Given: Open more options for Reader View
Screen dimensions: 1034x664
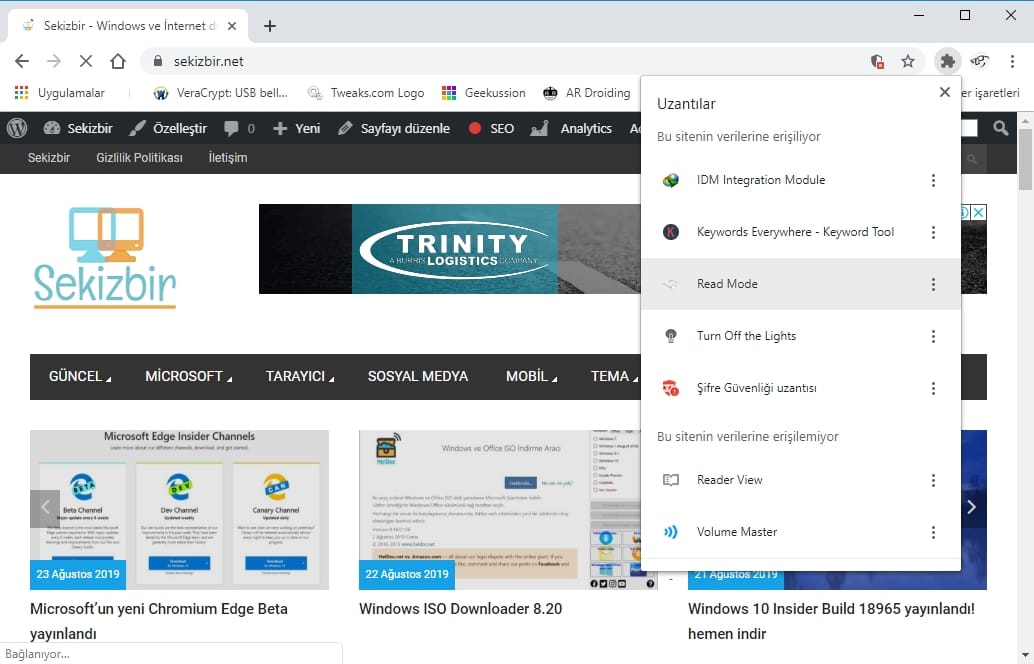Looking at the screenshot, I should [933, 480].
